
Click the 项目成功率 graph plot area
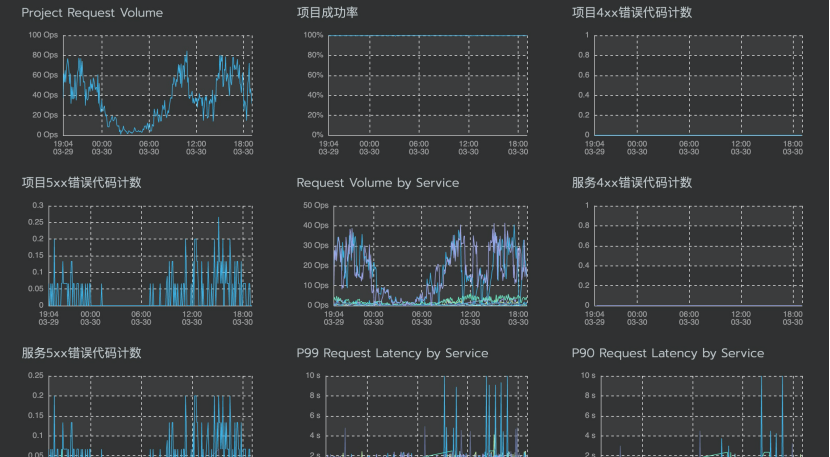point(427,85)
